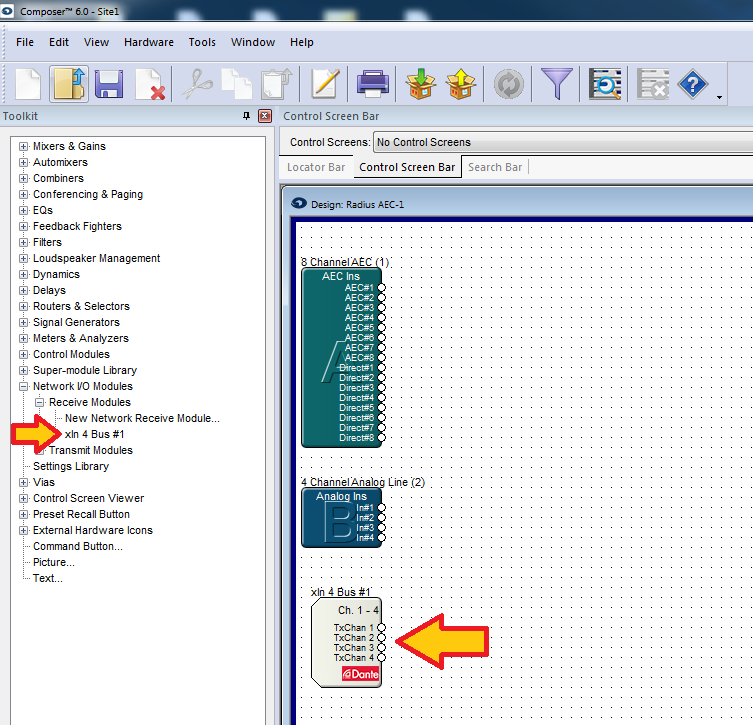Image resolution: width=753 pixels, height=725 pixels.
Task: Expand the Filters node
Action: click(23, 242)
